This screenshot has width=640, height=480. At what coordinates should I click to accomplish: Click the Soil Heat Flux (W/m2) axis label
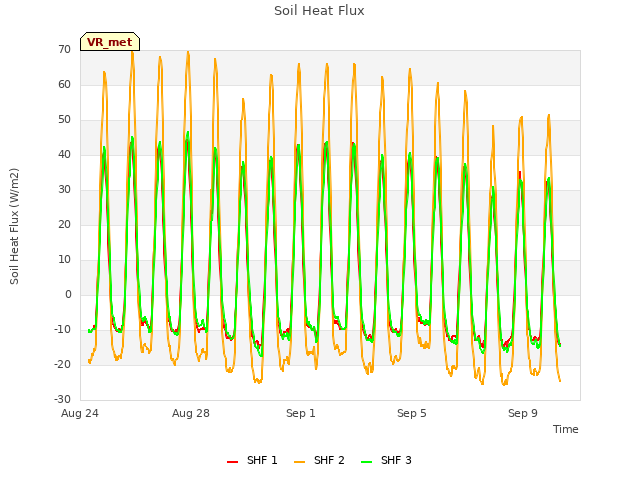[14, 226]
